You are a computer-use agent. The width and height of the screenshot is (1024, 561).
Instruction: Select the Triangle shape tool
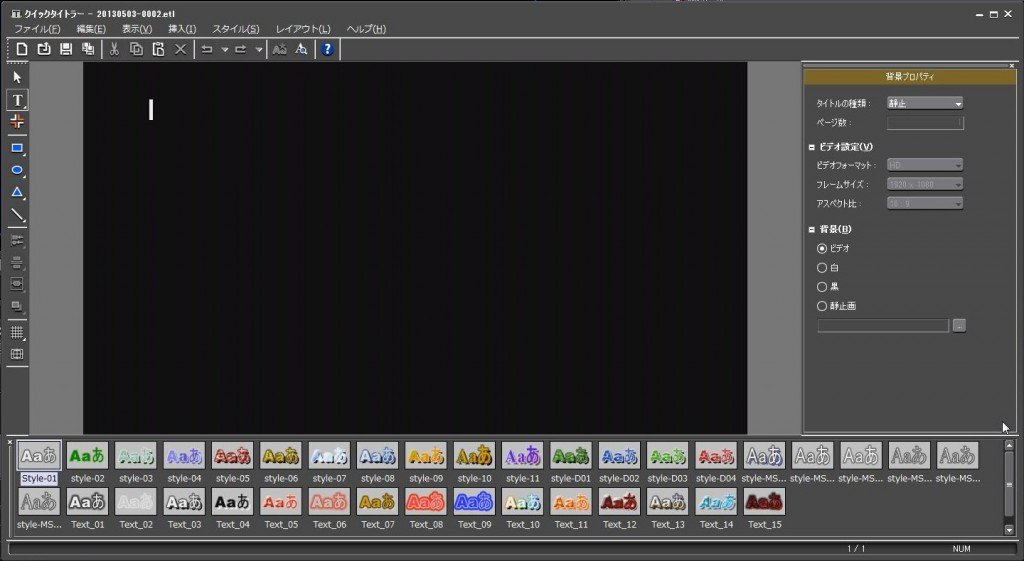18,193
